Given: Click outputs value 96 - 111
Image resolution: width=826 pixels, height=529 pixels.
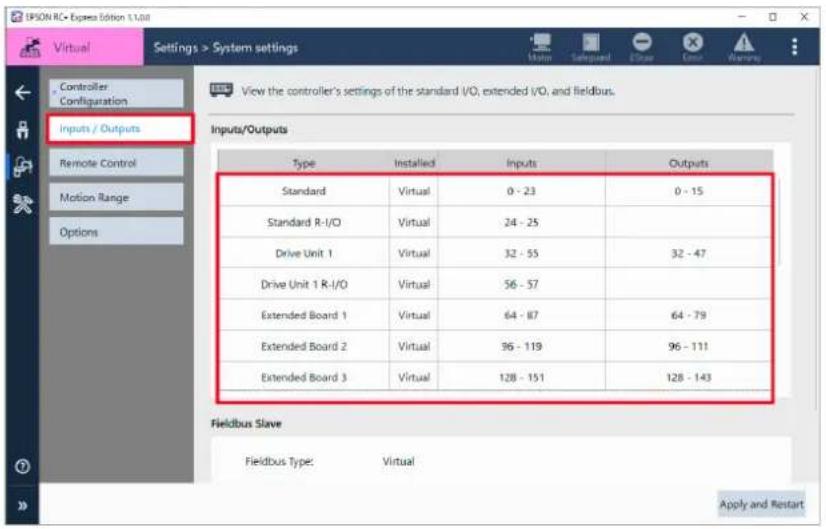Looking at the screenshot, I should point(689,346).
